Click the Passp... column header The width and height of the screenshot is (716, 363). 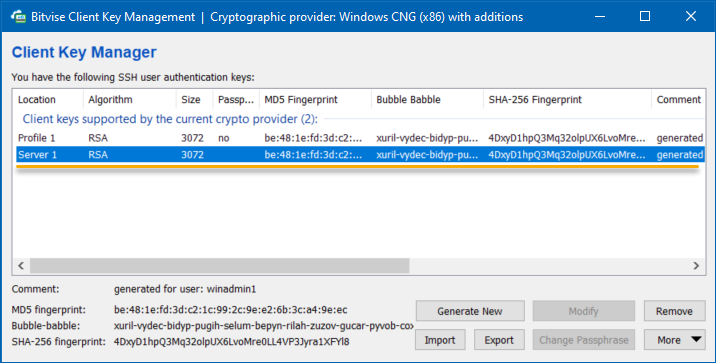click(x=236, y=100)
